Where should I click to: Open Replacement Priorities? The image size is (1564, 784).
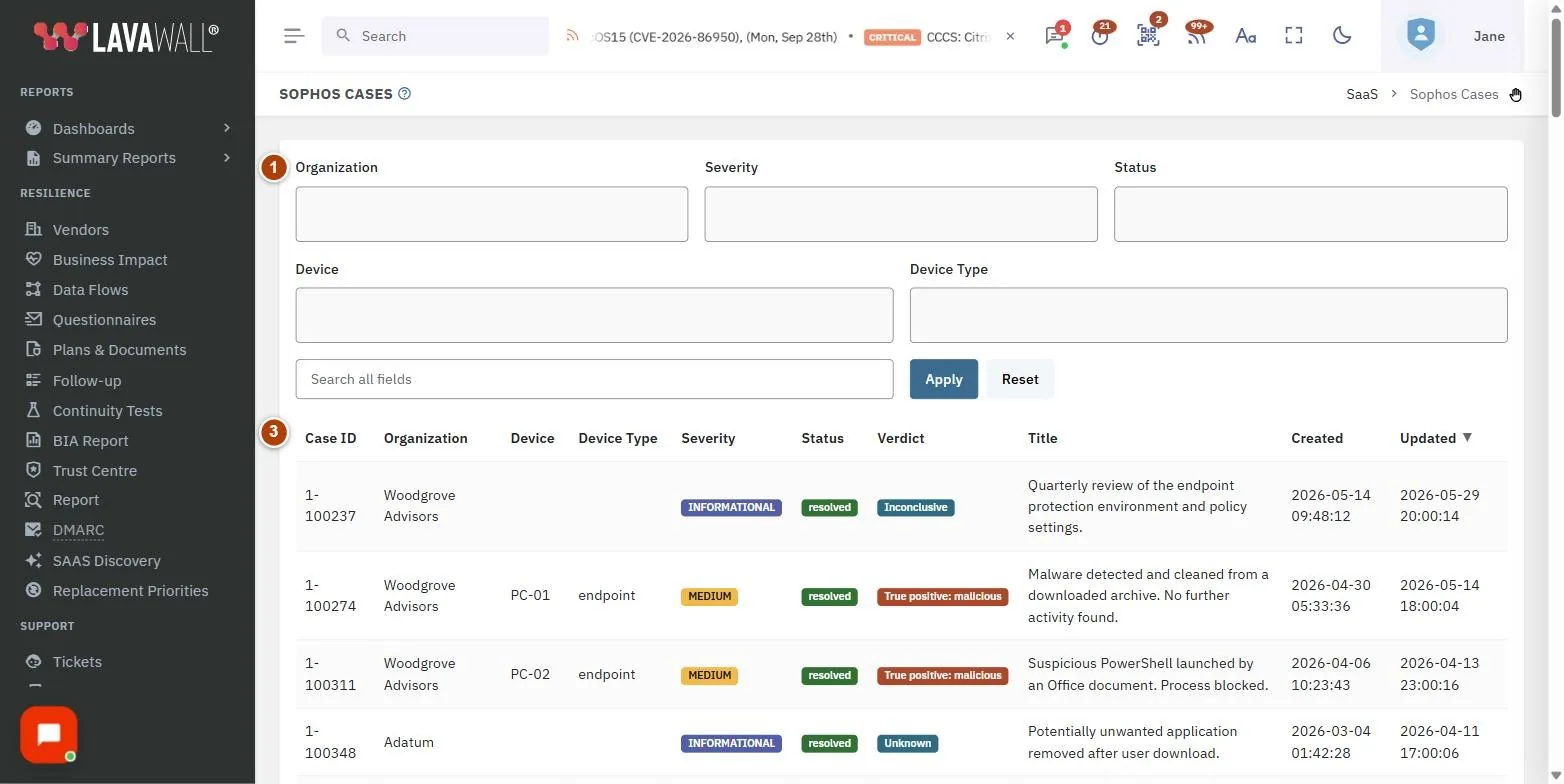click(x=130, y=590)
